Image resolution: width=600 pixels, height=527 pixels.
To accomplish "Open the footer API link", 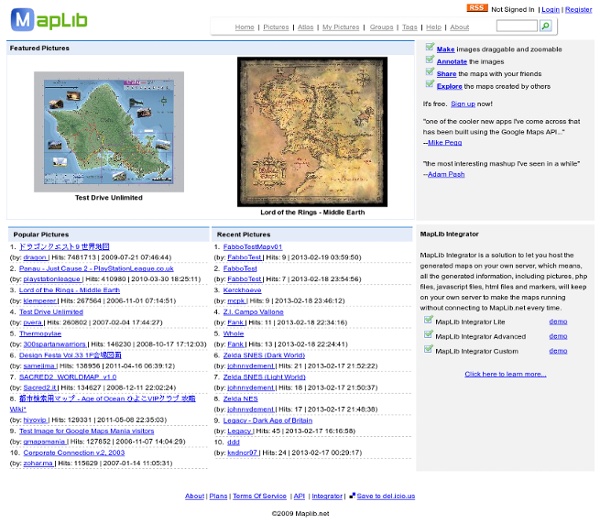I will coord(299,496).
